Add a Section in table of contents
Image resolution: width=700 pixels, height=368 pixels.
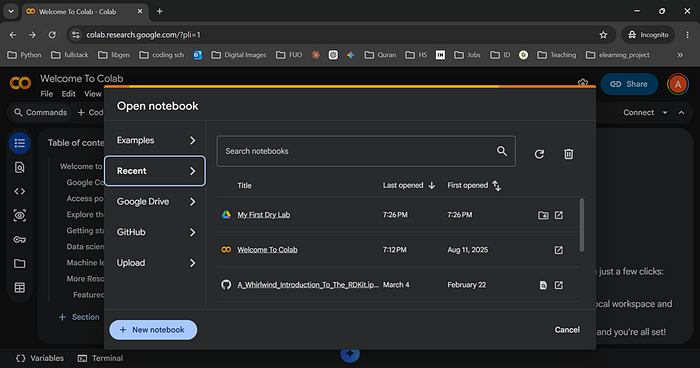pyautogui.click(x=79, y=317)
